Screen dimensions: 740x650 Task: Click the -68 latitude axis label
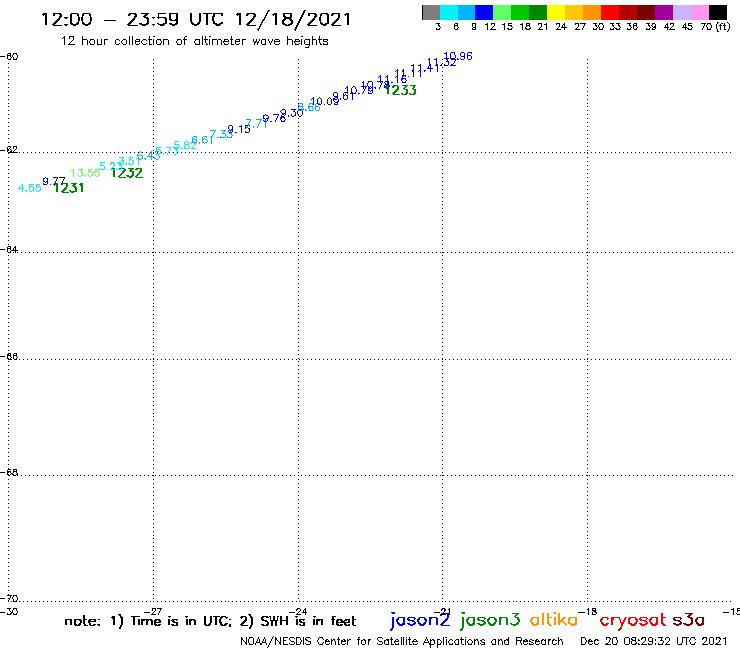[9, 473]
